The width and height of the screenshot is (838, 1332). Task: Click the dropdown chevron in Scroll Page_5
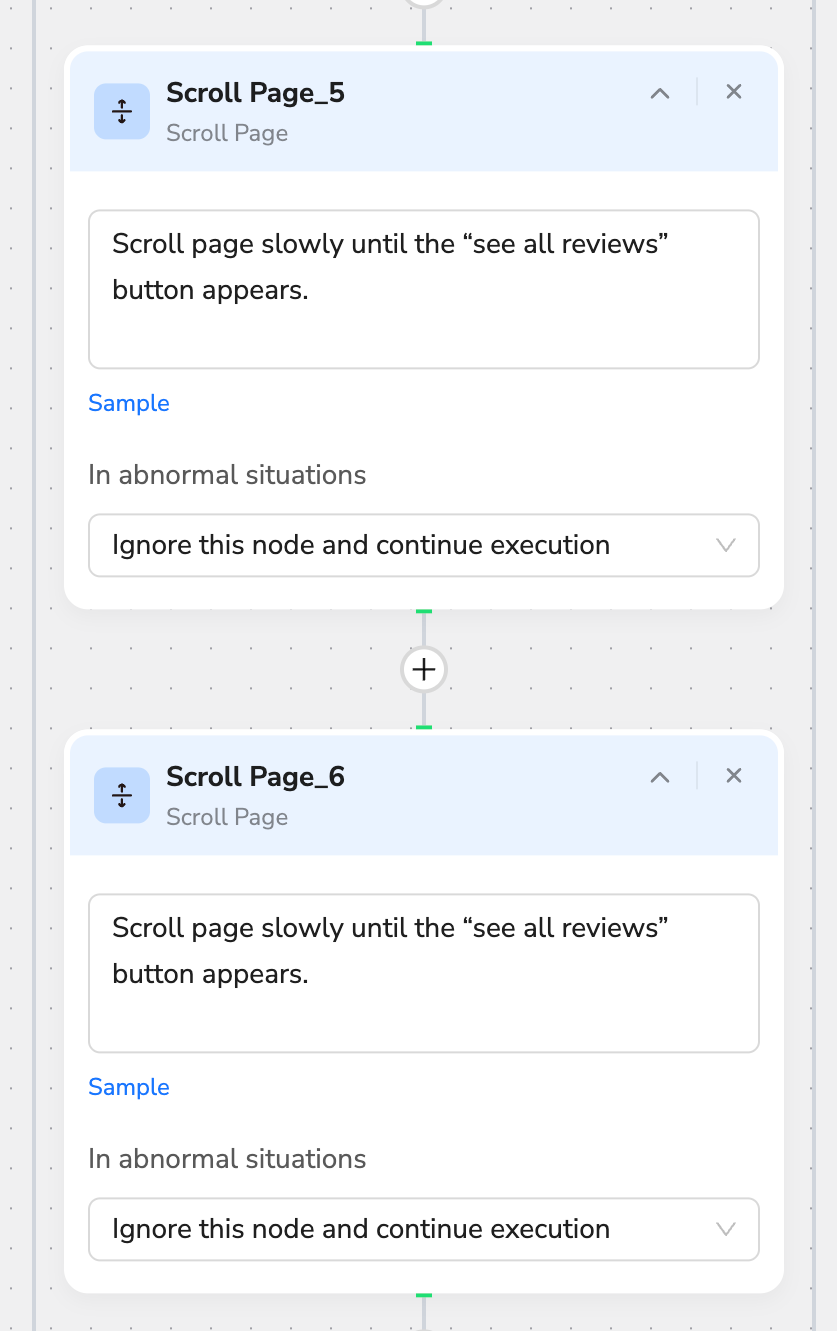pos(727,545)
